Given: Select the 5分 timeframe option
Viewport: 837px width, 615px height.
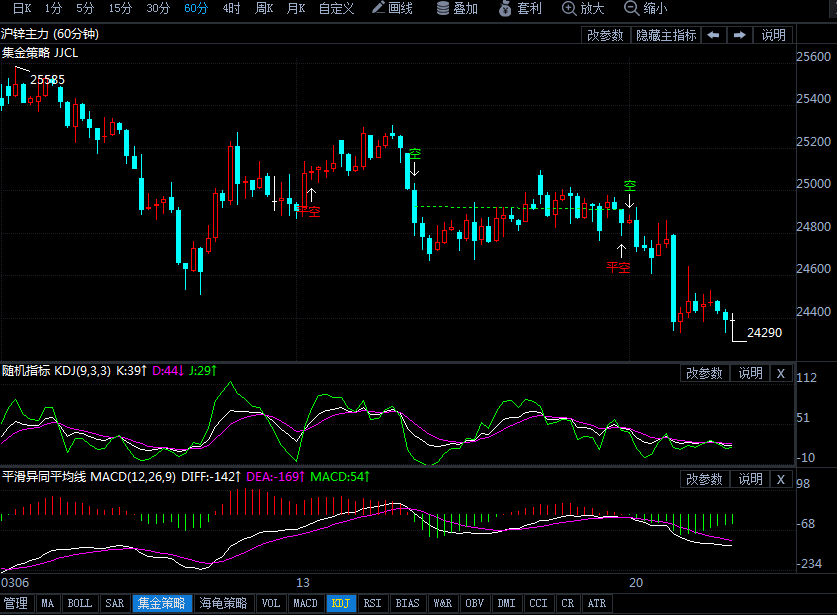Looking at the screenshot, I should coord(83,9).
